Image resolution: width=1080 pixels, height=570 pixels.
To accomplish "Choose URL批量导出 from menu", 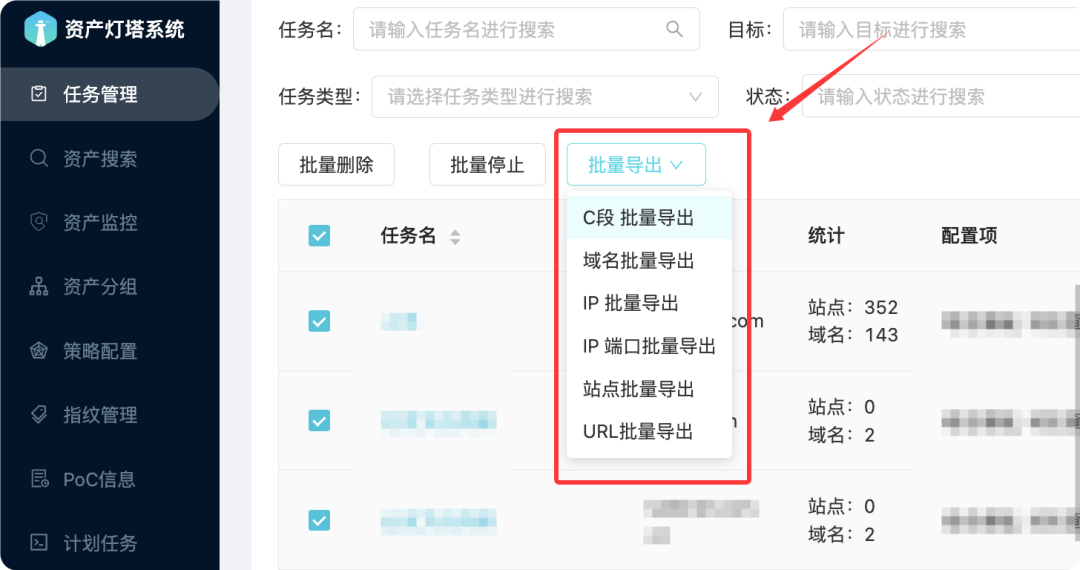I will pos(649,432).
